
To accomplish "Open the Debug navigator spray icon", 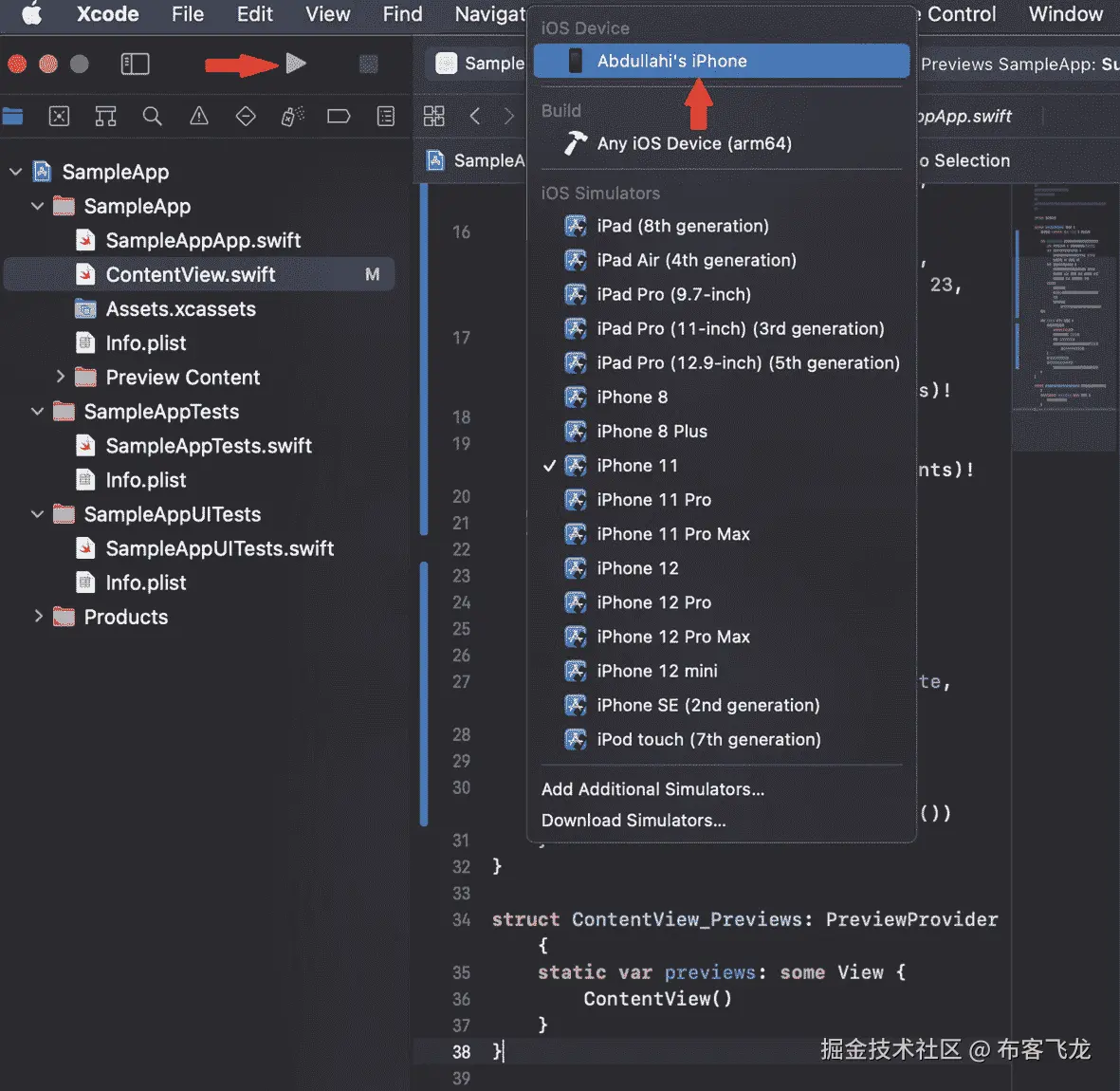I will coord(292,116).
